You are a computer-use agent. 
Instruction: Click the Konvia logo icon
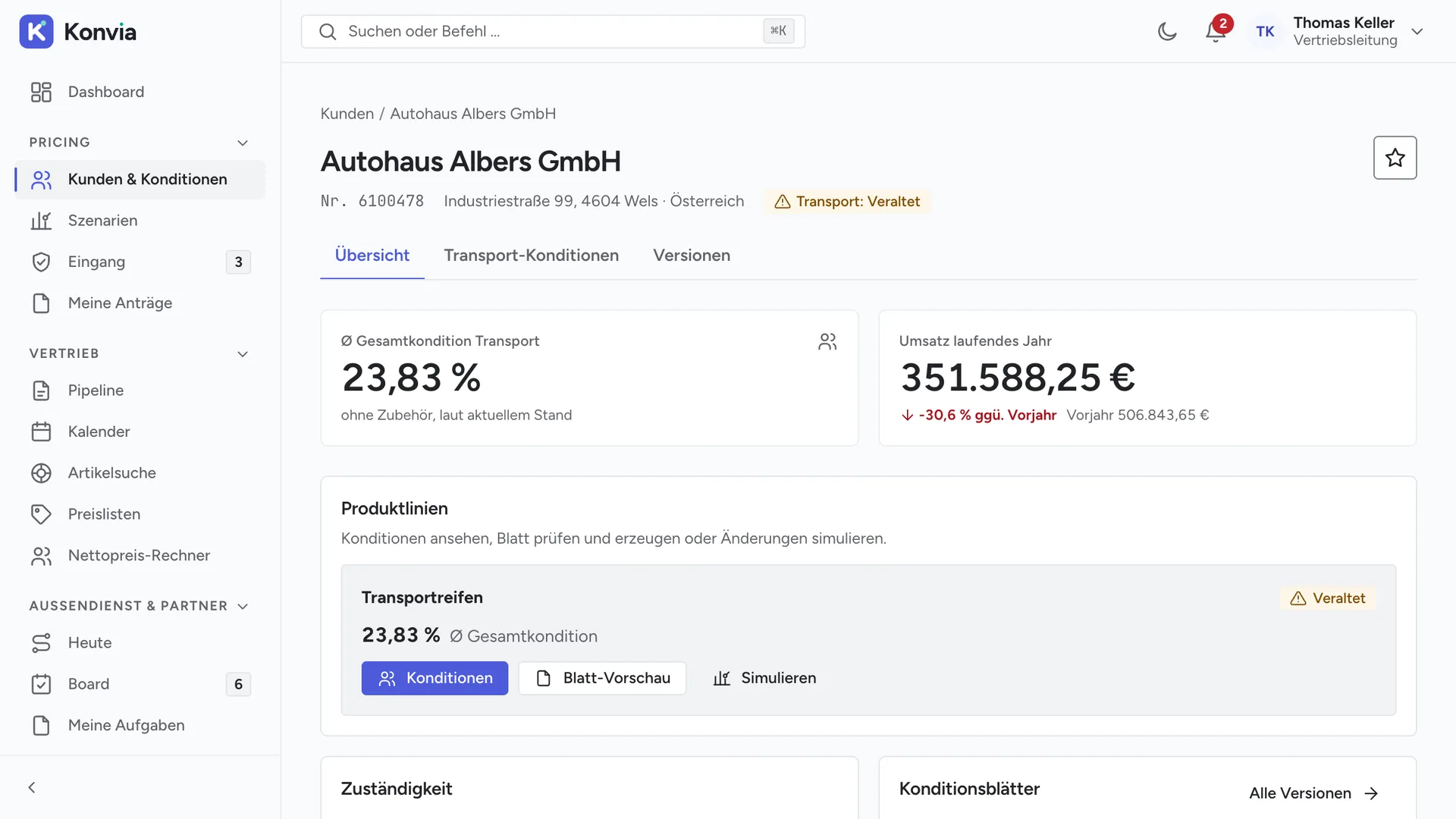point(36,31)
